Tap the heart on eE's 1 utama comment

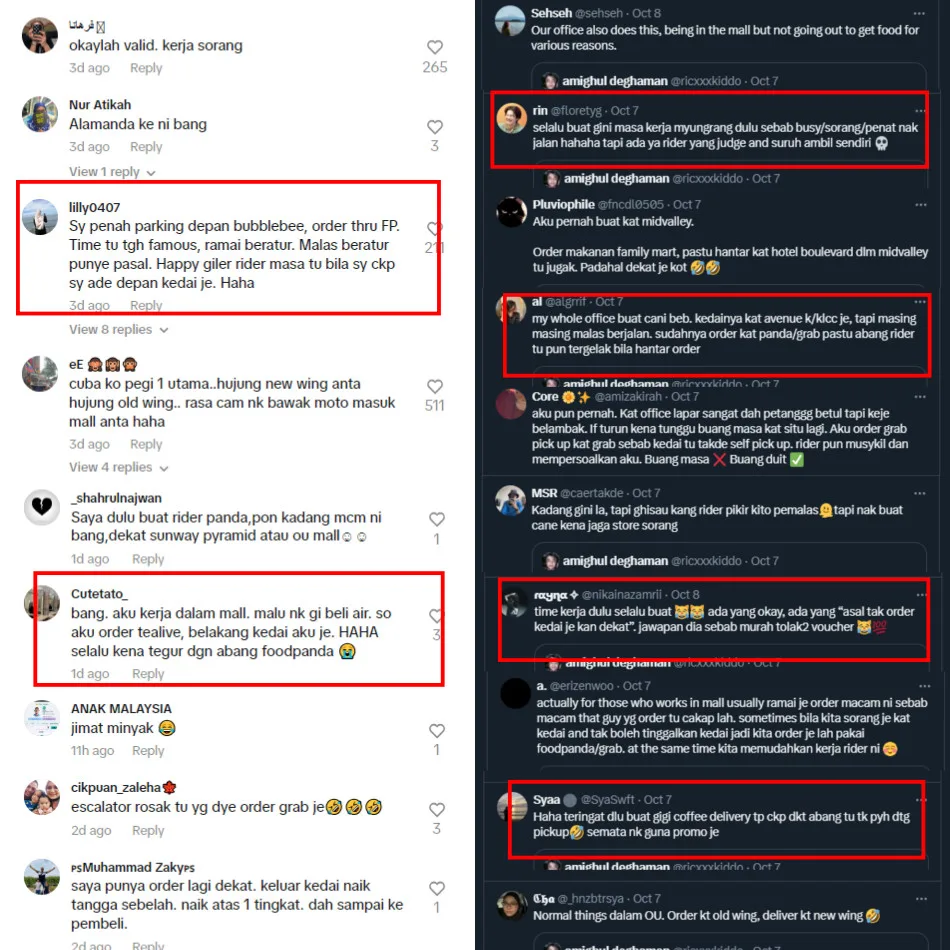[x=434, y=387]
